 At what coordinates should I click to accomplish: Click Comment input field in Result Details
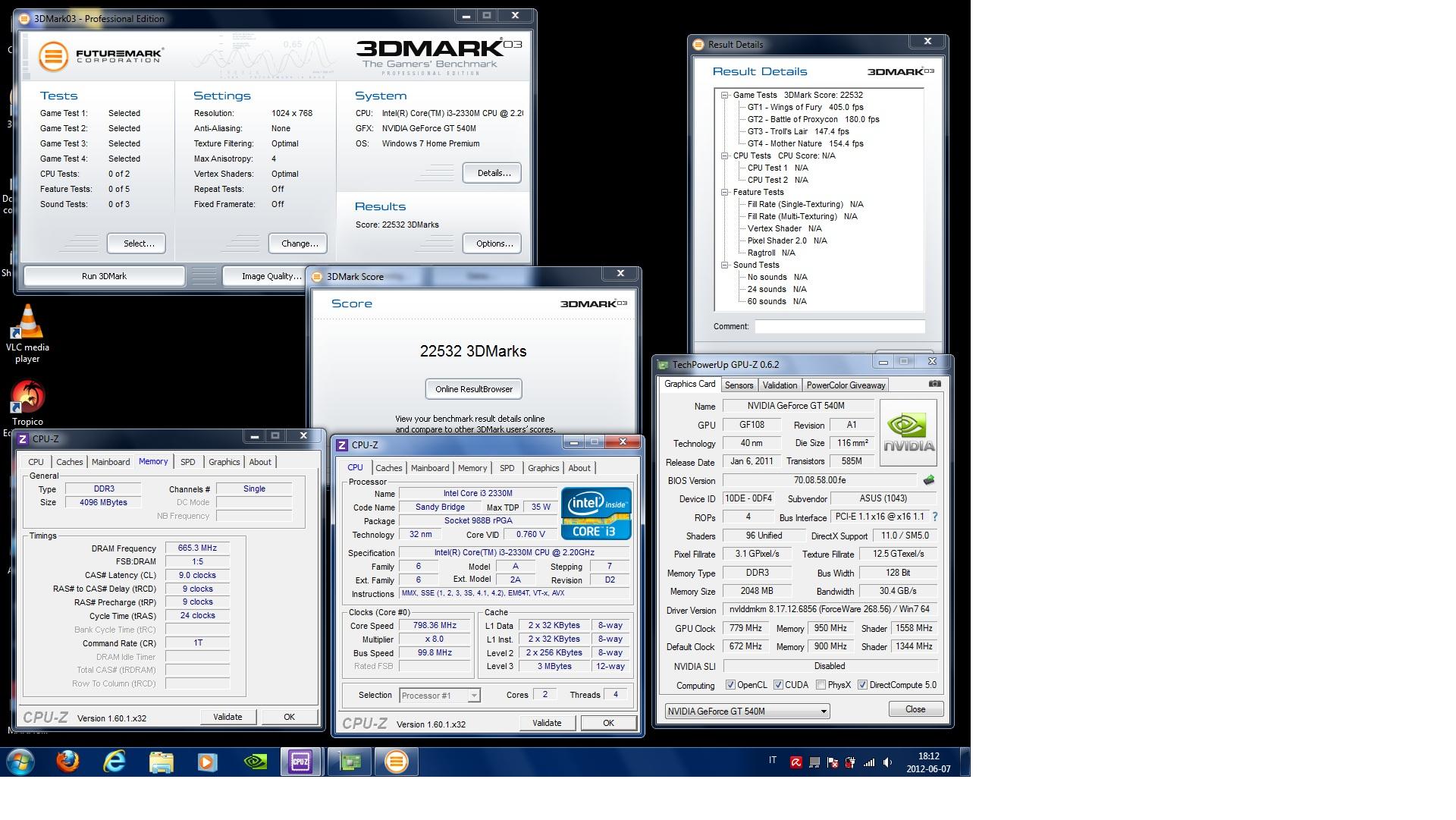click(x=839, y=326)
